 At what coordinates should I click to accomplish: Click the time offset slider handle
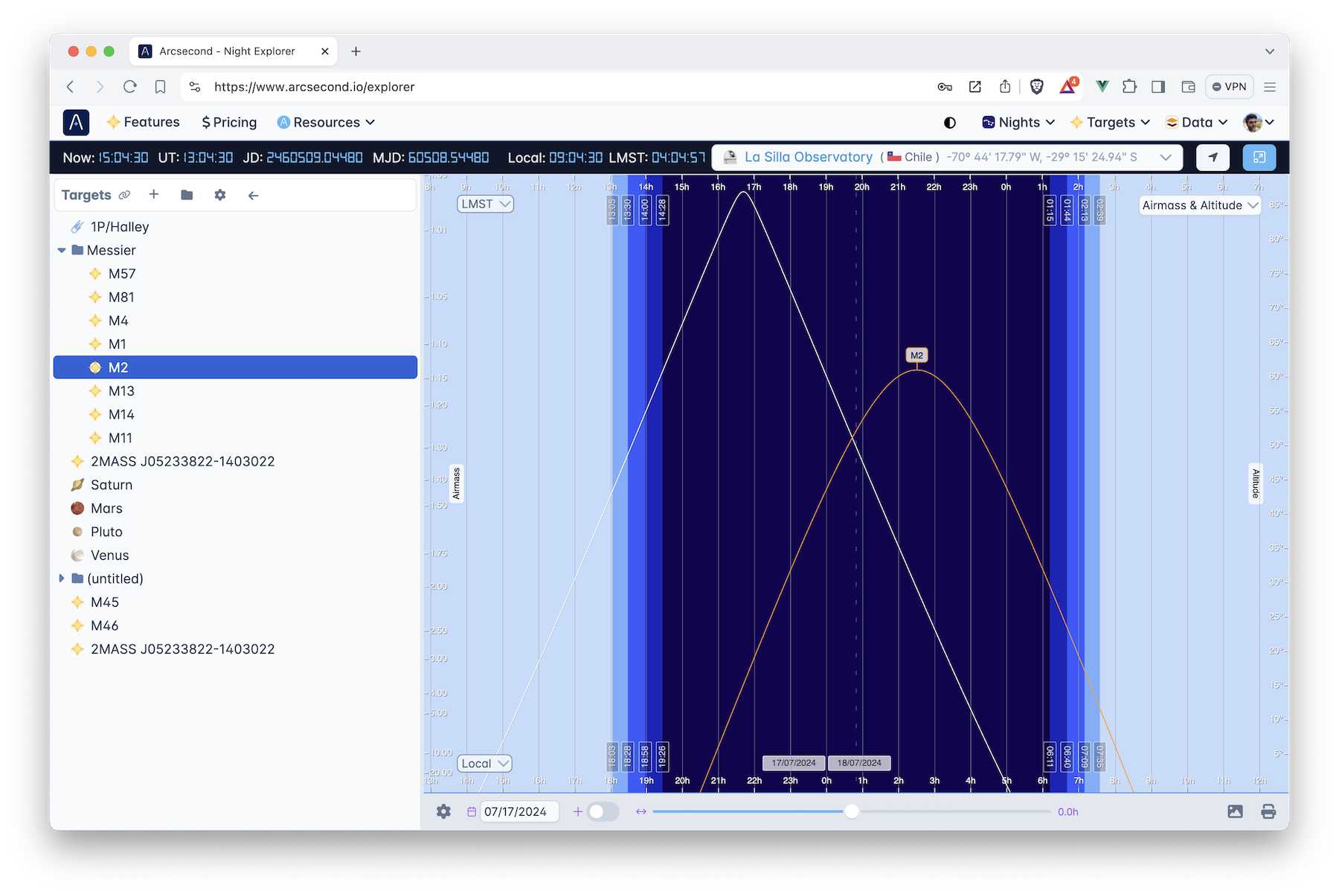click(x=852, y=811)
